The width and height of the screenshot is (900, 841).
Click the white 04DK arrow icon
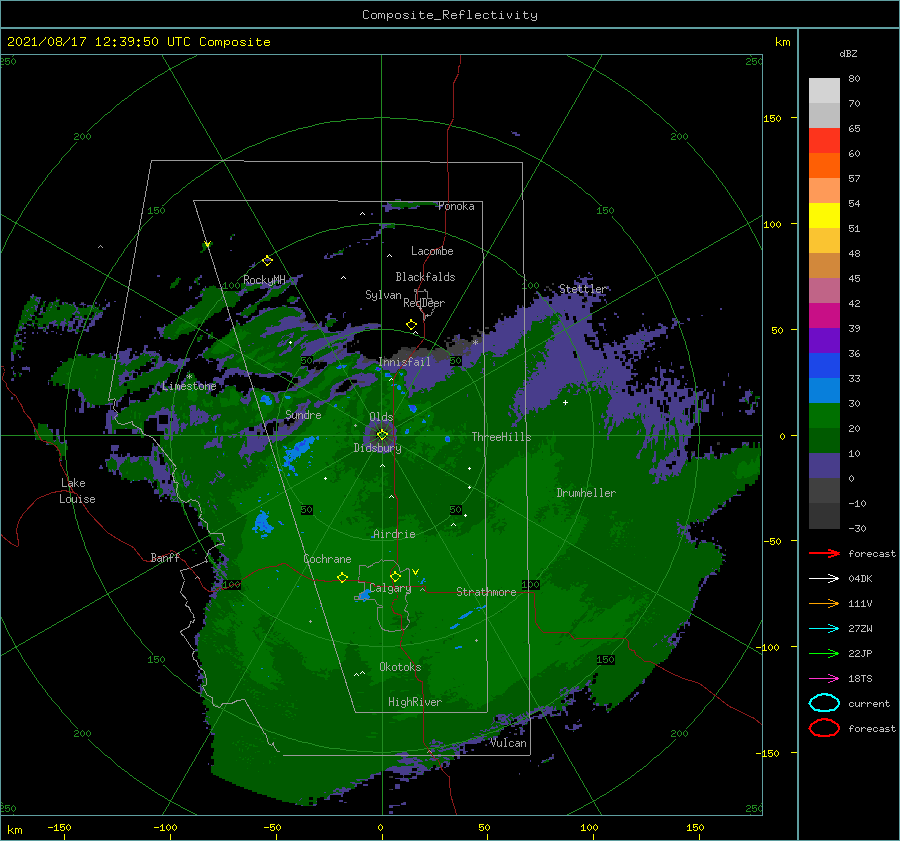tap(824, 579)
